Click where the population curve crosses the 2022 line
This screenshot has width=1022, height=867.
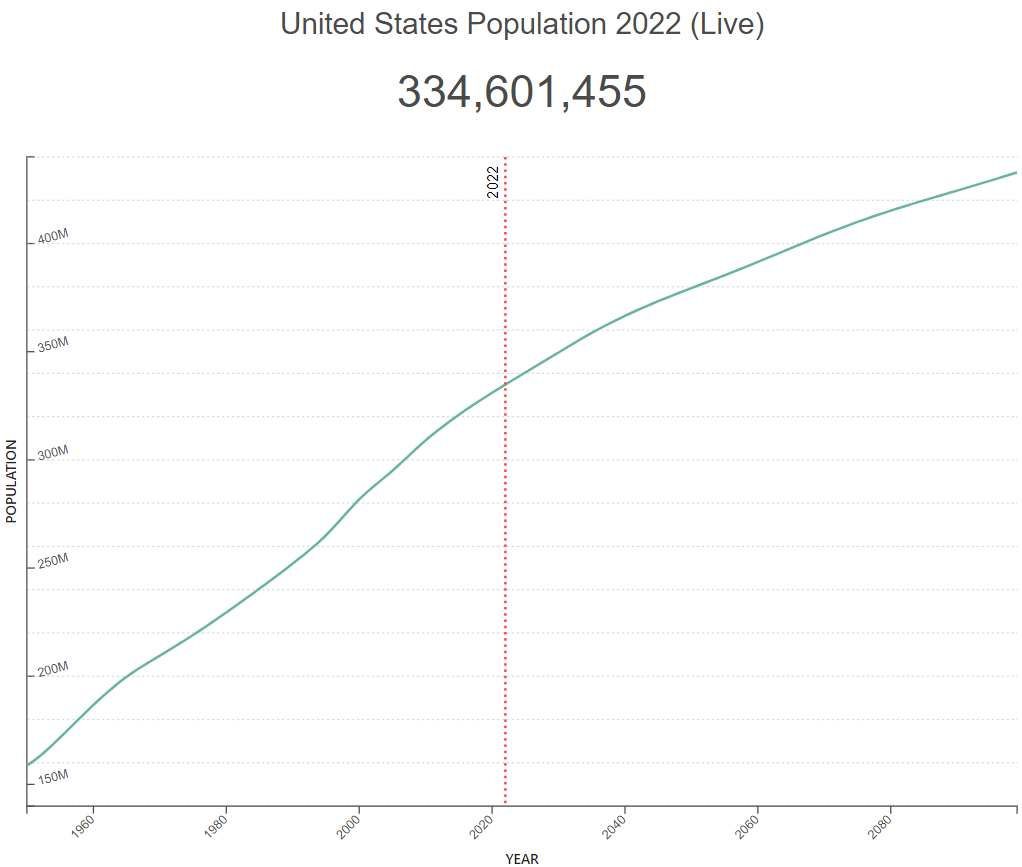click(x=505, y=383)
